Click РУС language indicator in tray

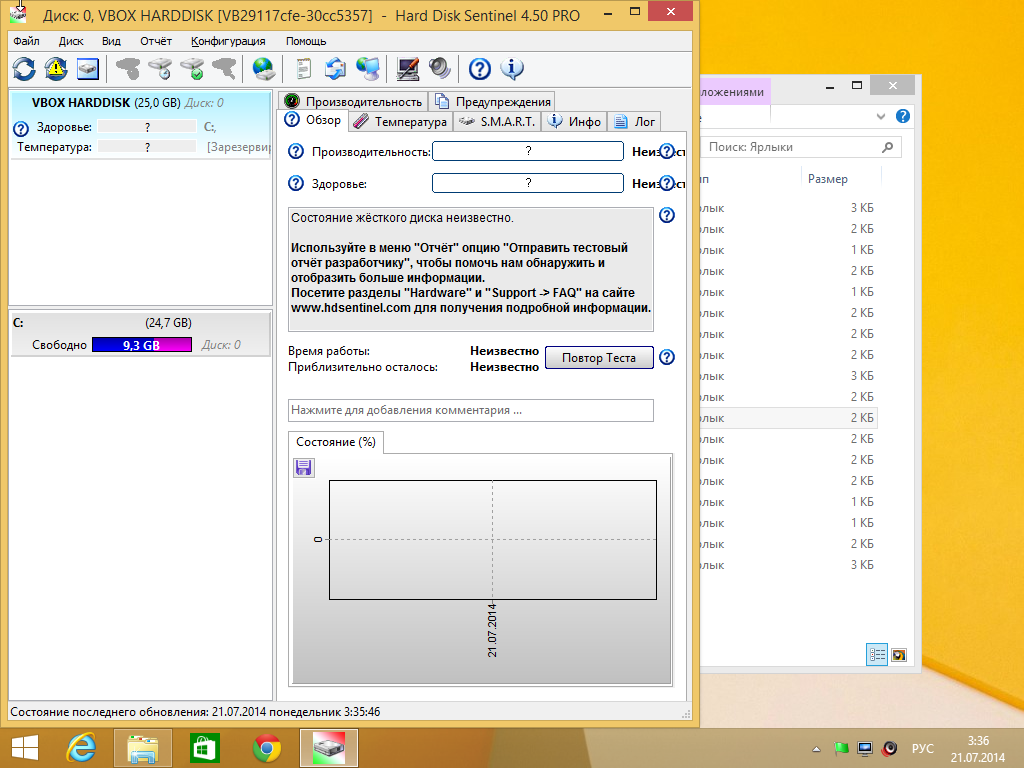922,748
